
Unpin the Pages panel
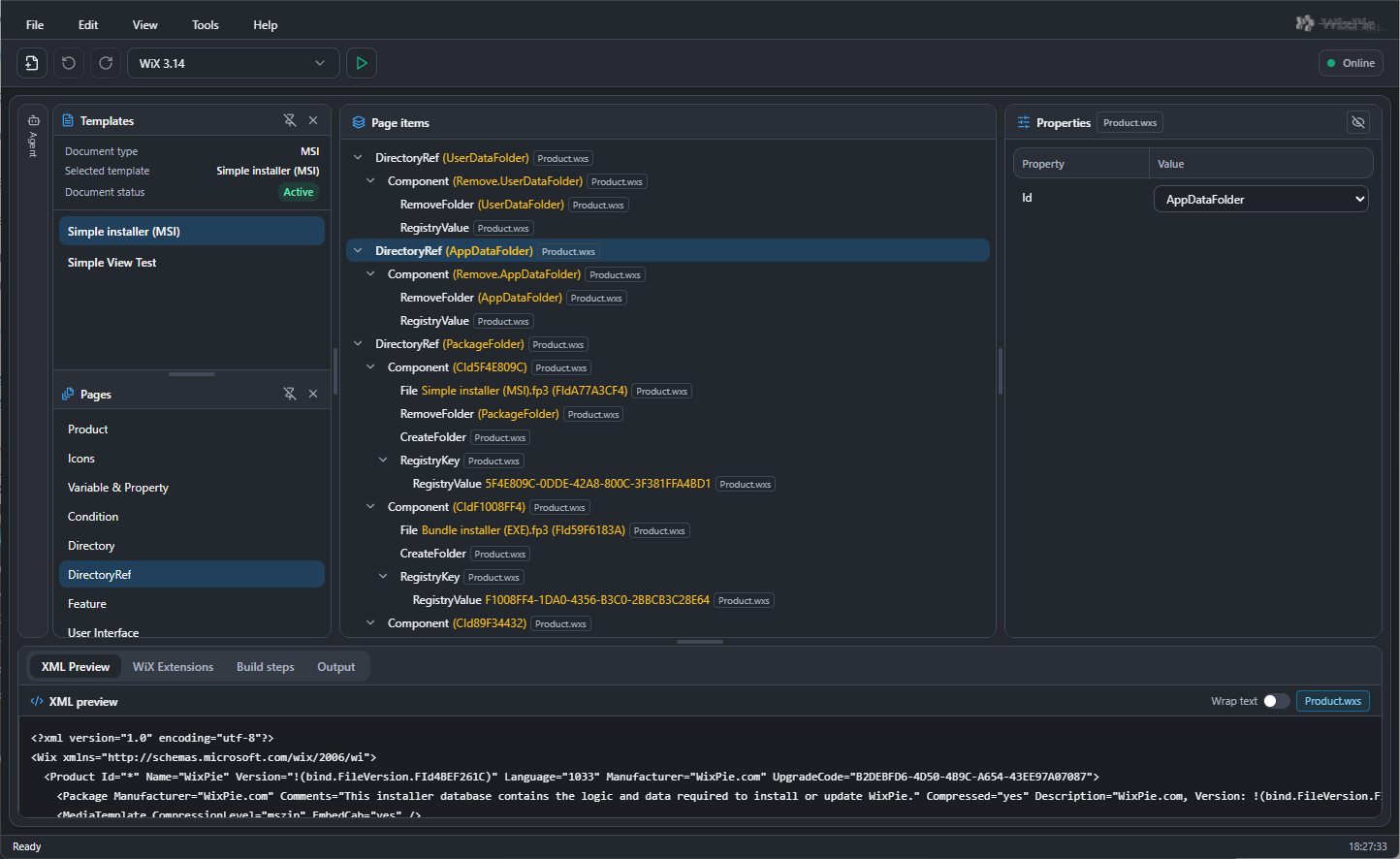pos(289,394)
